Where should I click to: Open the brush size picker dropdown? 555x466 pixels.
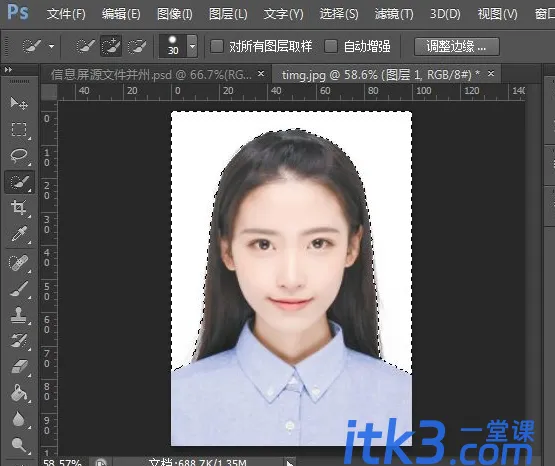coord(192,46)
